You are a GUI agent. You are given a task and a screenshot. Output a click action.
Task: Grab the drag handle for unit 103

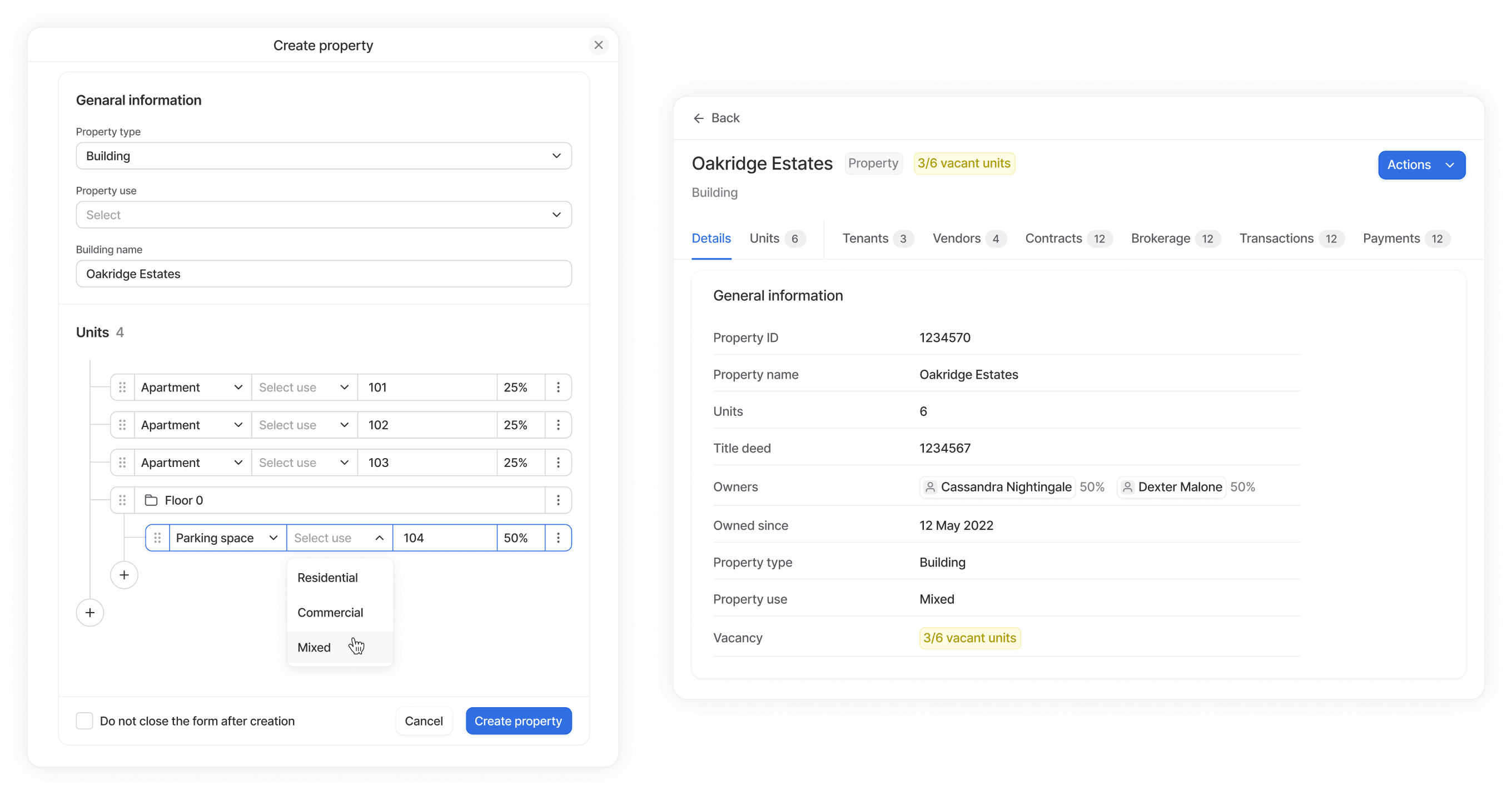tap(122, 463)
